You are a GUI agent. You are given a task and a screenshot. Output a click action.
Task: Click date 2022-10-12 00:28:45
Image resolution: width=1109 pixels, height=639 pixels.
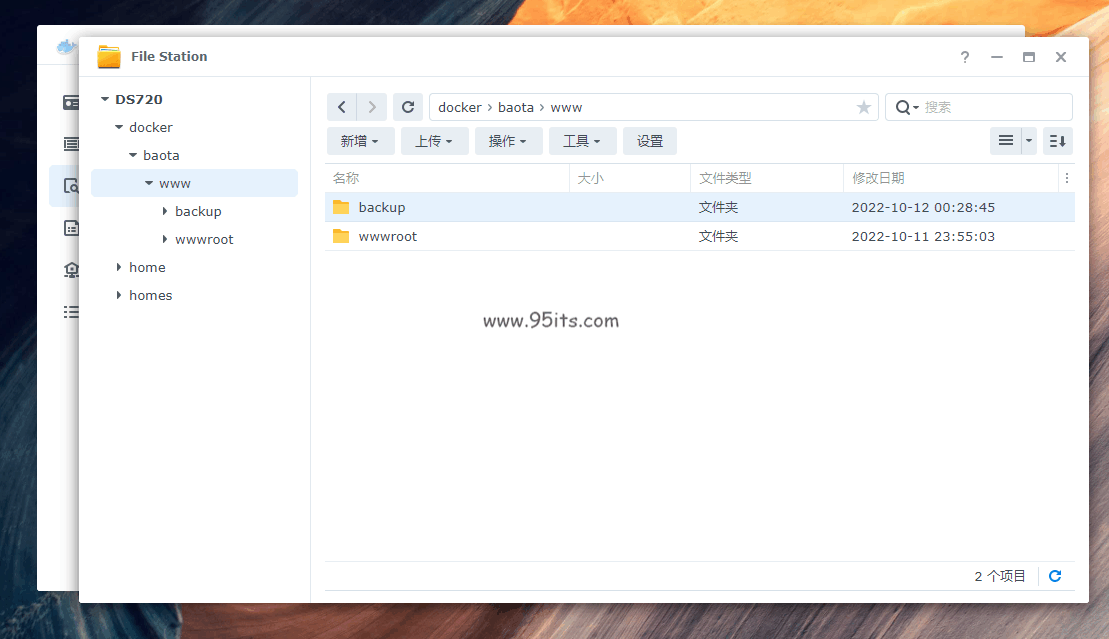tap(923, 207)
